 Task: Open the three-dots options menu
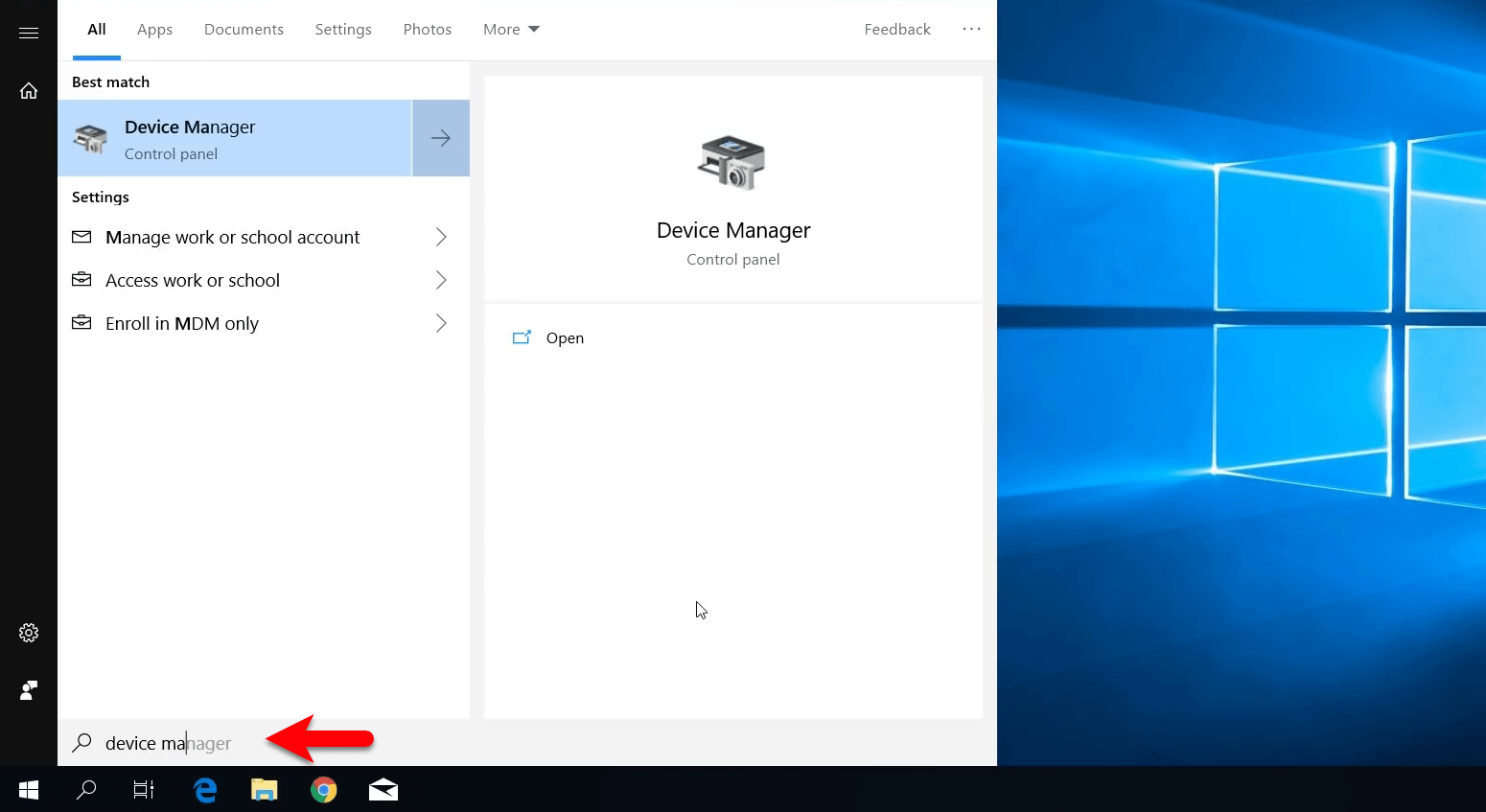tap(971, 29)
